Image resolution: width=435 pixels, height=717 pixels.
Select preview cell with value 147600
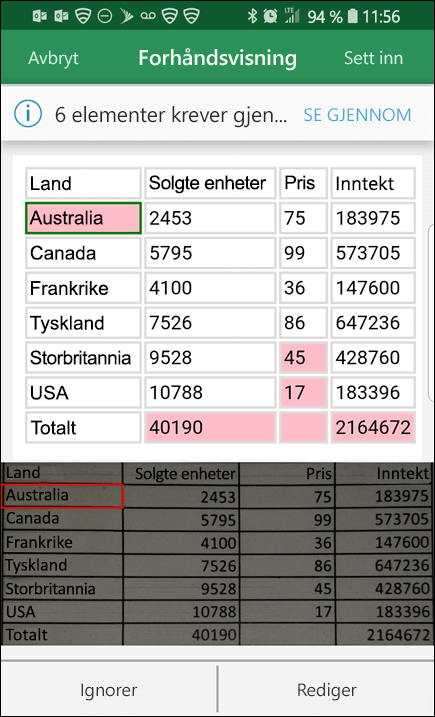click(x=373, y=288)
